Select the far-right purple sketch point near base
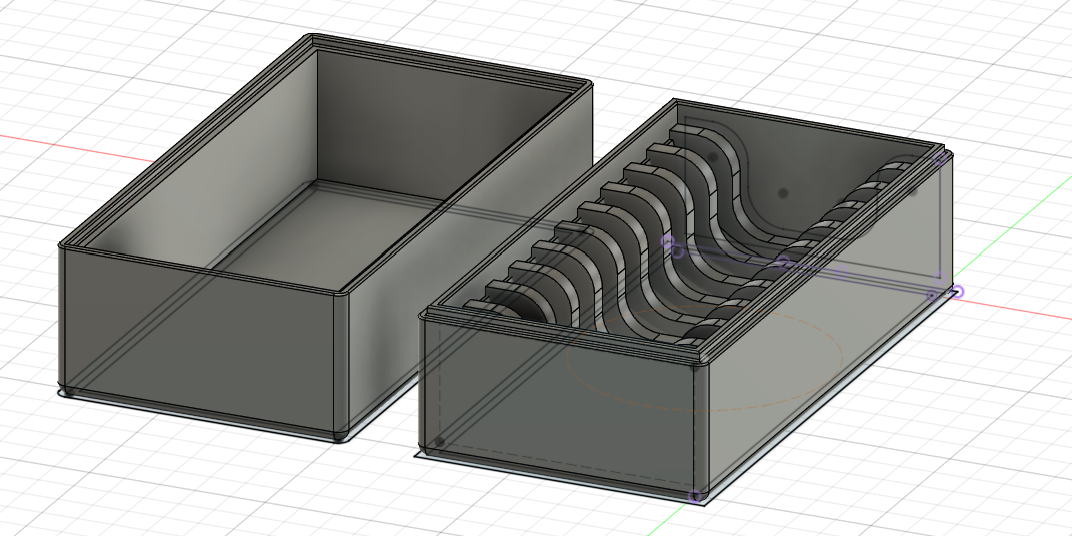Screen dimensions: 1072x536 (956, 292)
